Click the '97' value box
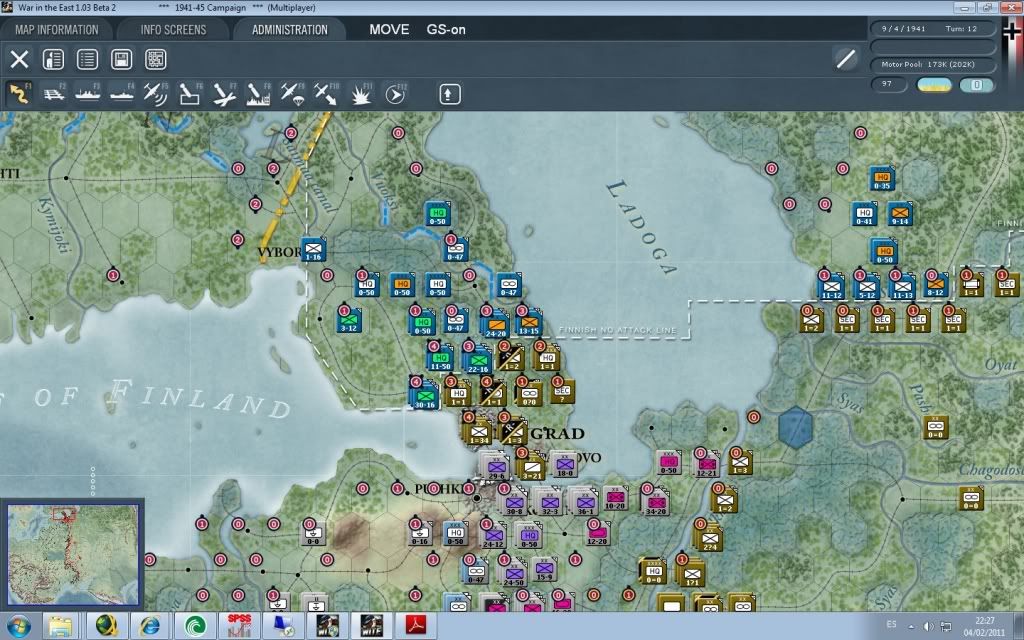This screenshot has height=640, width=1024. [x=888, y=84]
